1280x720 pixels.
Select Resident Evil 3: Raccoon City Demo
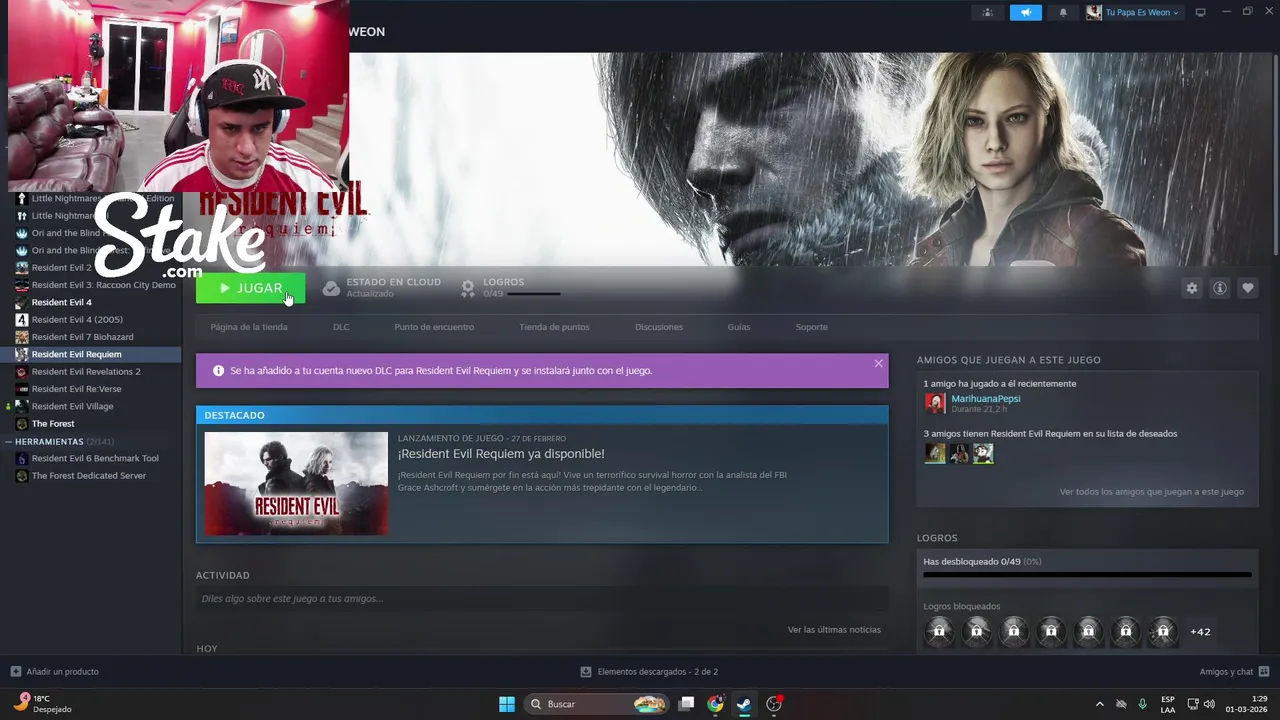(x=103, y=285)
